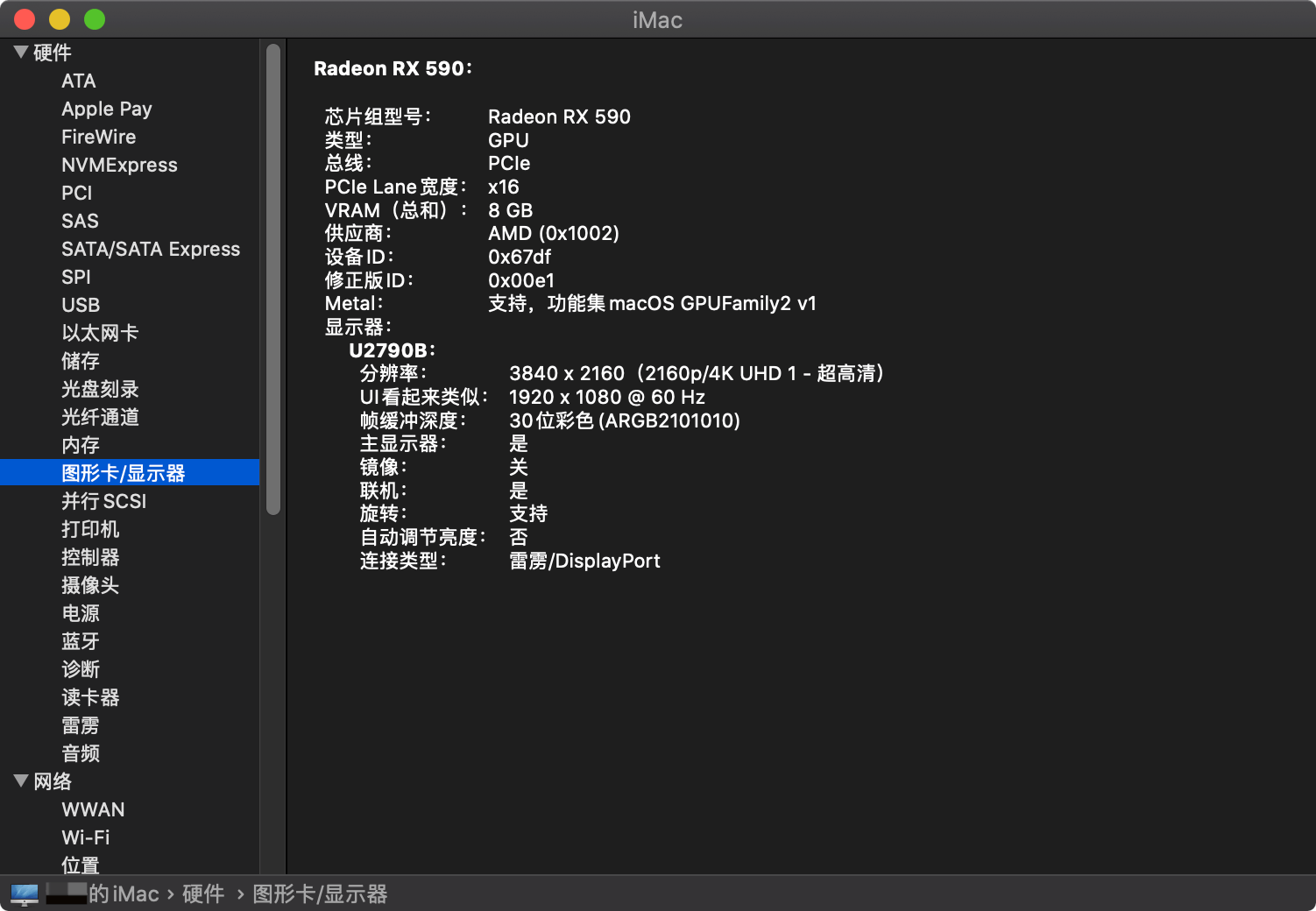
Task: Click the x16 PCIe lane width value
Action: click(x=504, y=187)
